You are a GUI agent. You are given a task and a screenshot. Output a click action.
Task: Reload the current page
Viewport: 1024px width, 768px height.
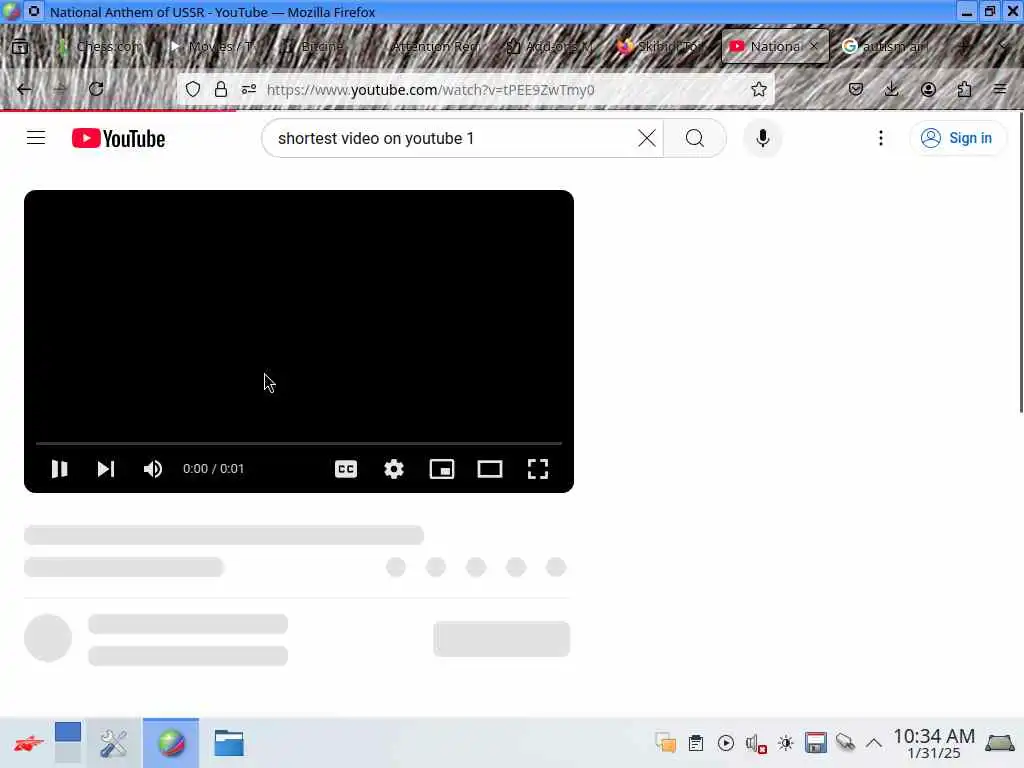pos(96,89)
